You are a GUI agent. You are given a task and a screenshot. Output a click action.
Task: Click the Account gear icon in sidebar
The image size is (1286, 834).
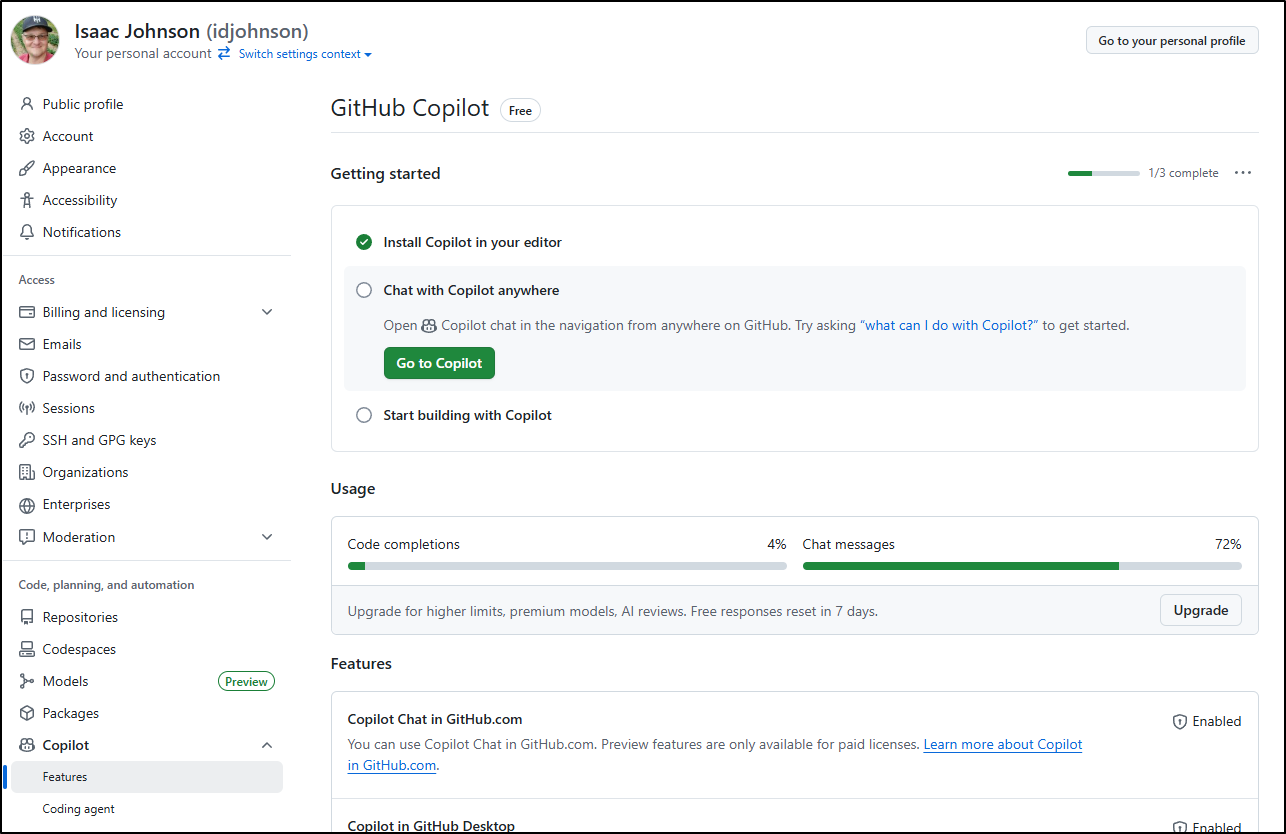[x=27, y=136]
